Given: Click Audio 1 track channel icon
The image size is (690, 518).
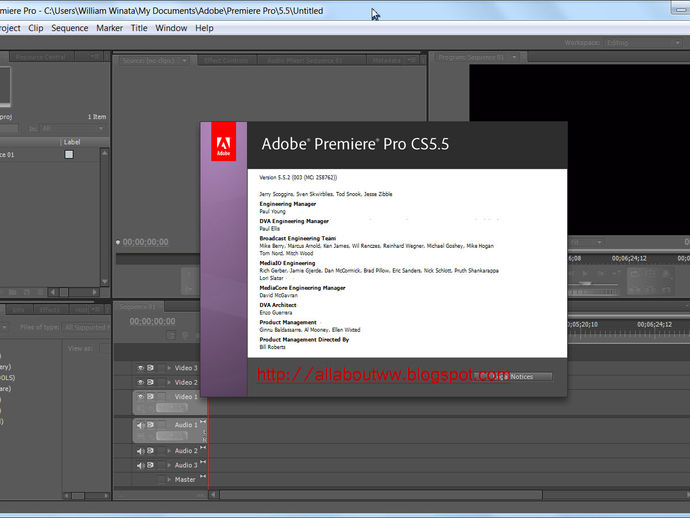Looking at the screenshot, I should tap(203, 422).
